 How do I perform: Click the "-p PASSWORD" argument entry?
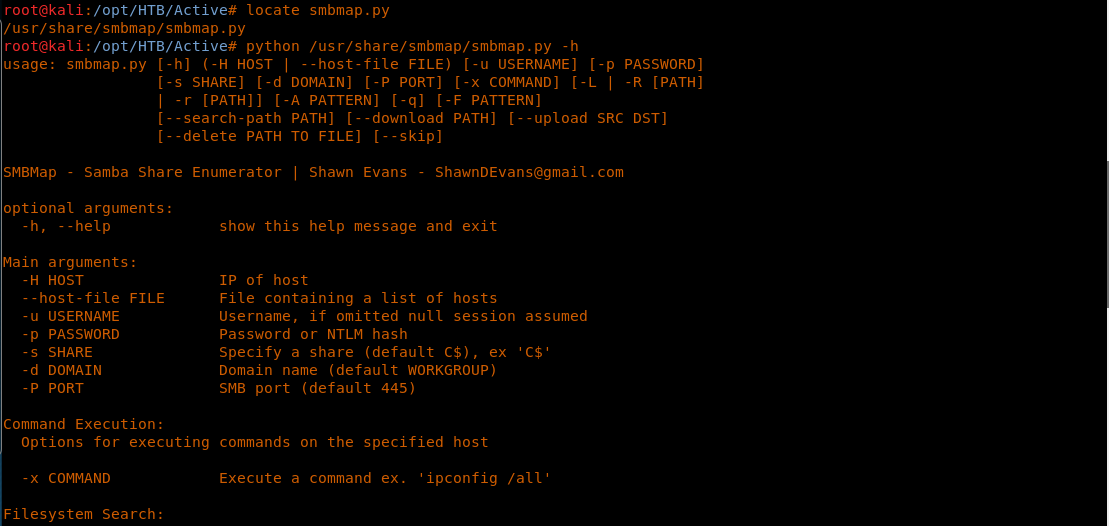(x=70, y=334)
